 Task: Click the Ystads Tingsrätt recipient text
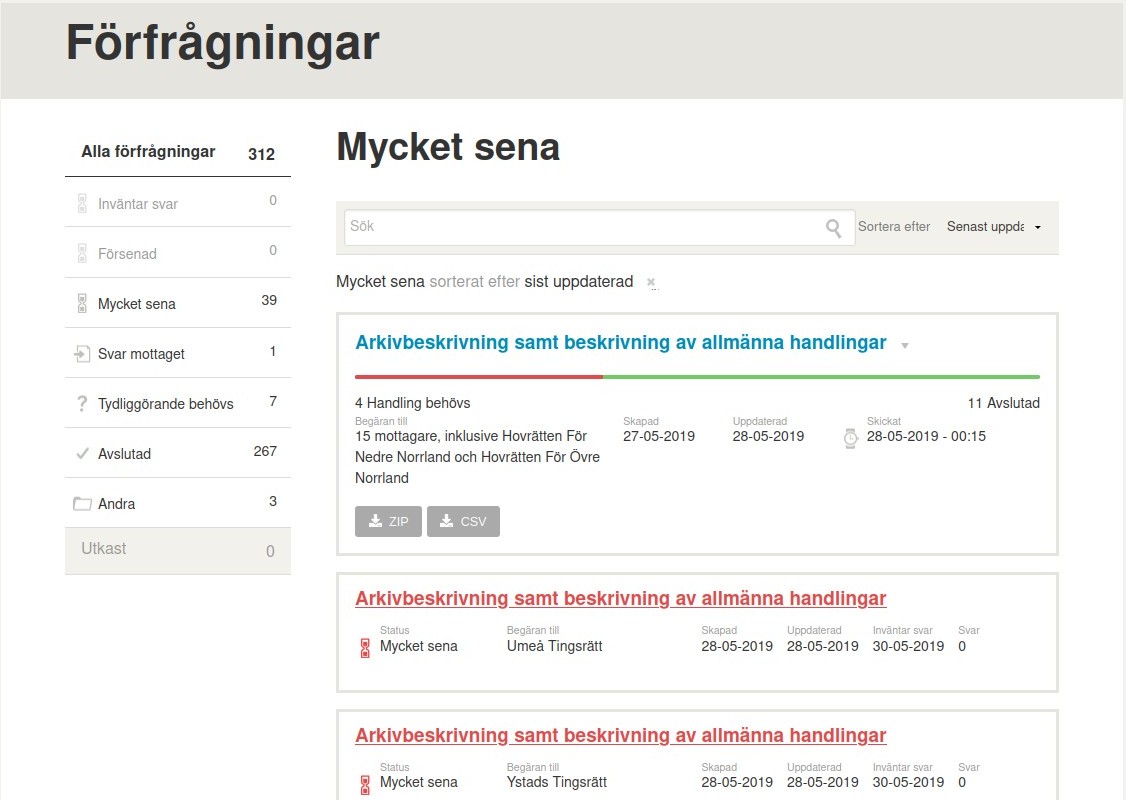pos(557,782)
